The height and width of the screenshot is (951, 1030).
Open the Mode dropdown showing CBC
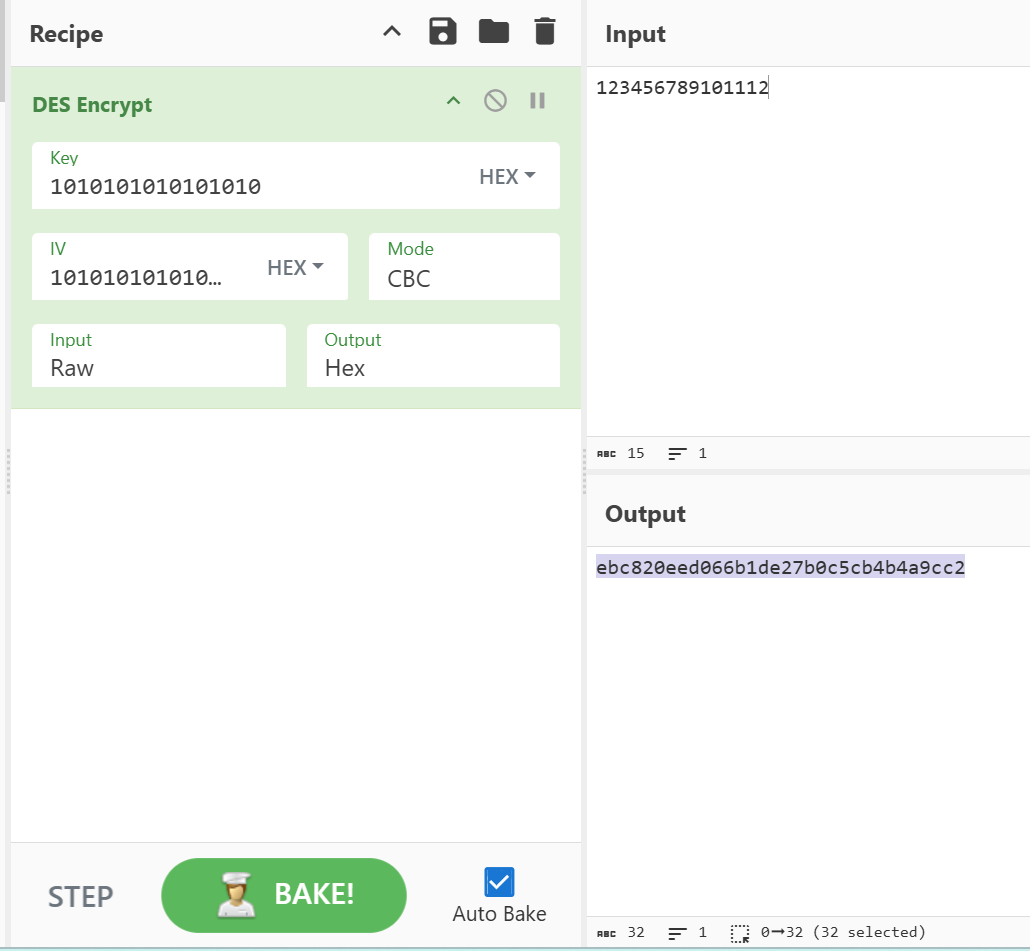tap(464, 267)
